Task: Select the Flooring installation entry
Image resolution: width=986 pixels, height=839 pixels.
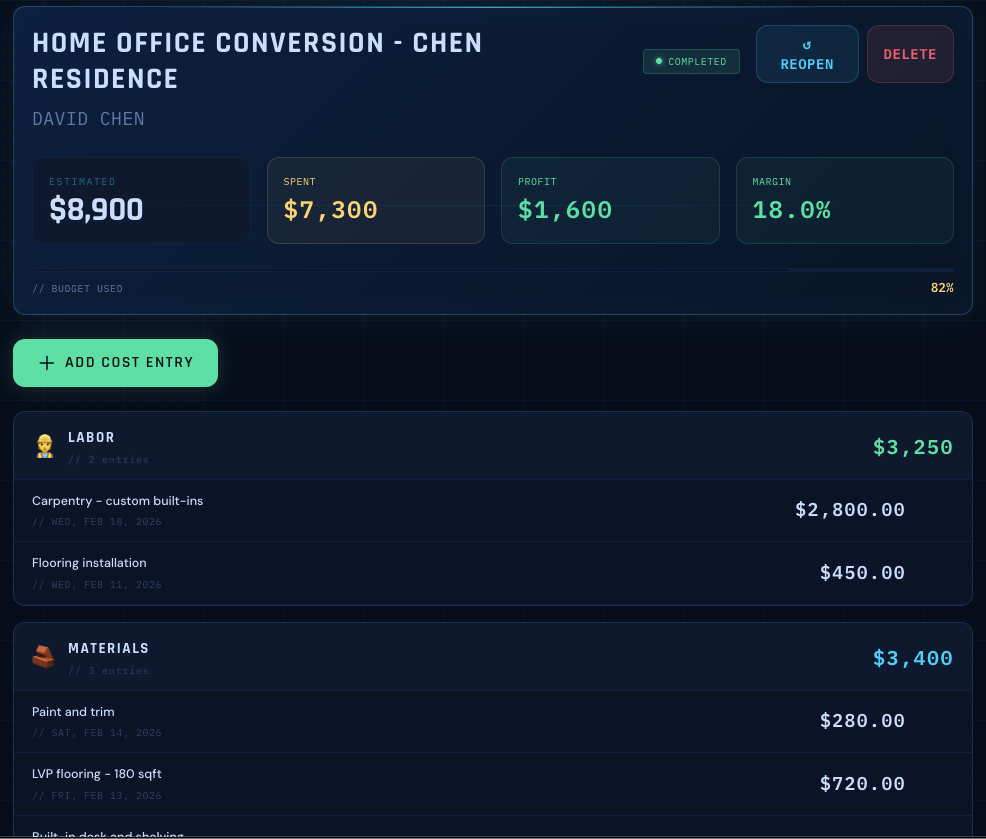Action: coord(493,572)
